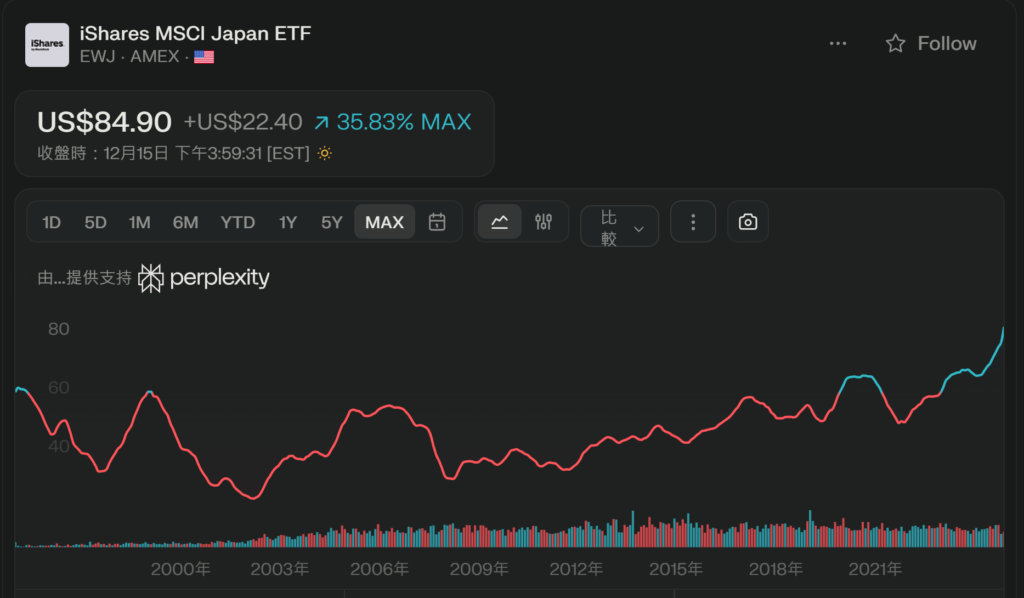
Task: Select the line chart type icon
Action: (499, 222)
